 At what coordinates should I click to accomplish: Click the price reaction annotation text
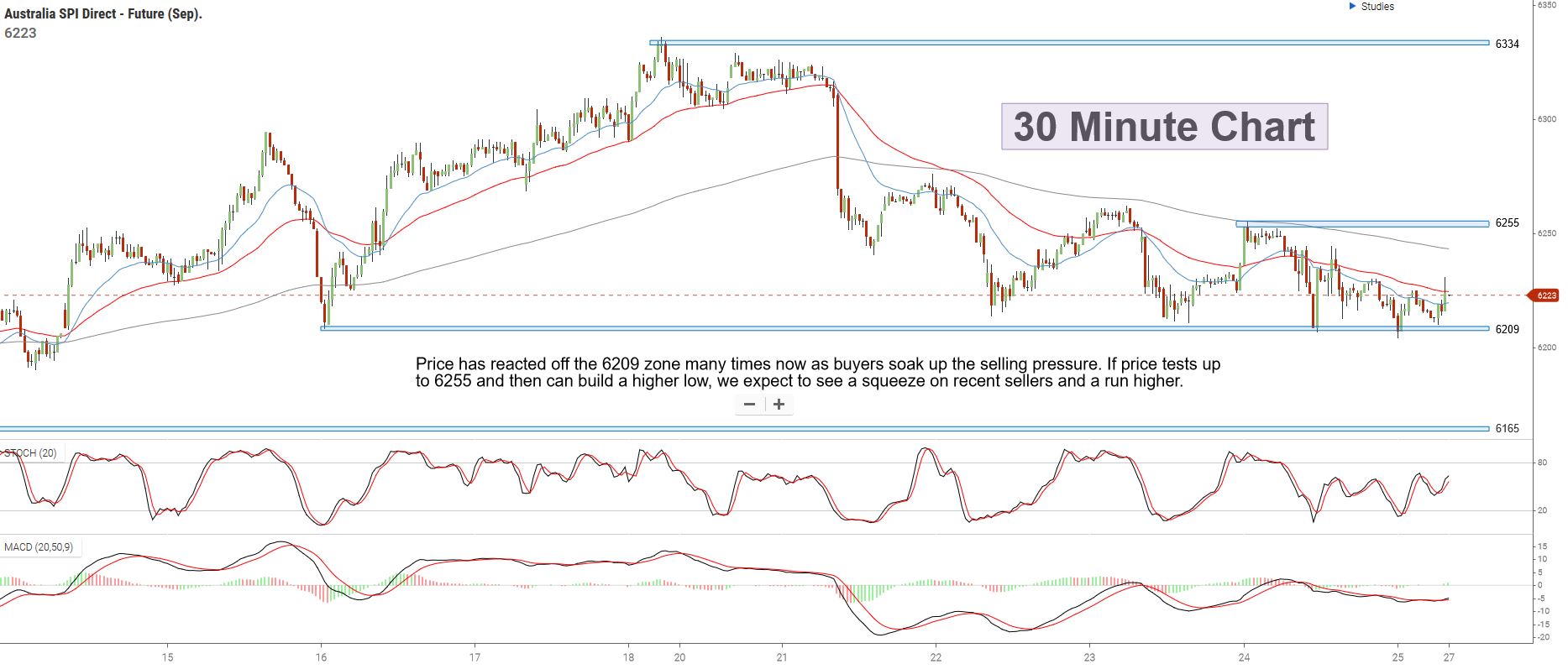click(818, 373)
